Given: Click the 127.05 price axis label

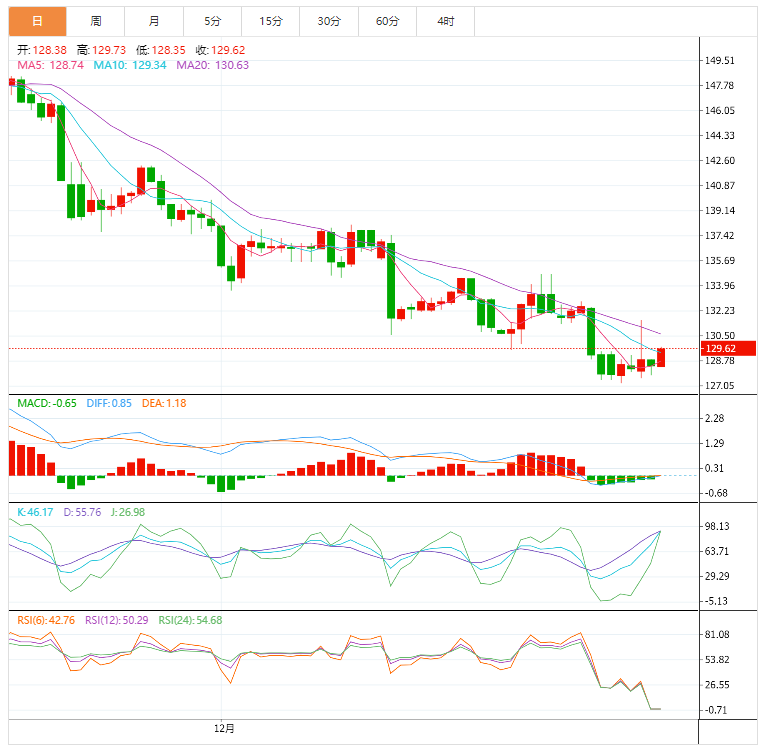Looking at the screenshot, I should click(x=720, y=386).
